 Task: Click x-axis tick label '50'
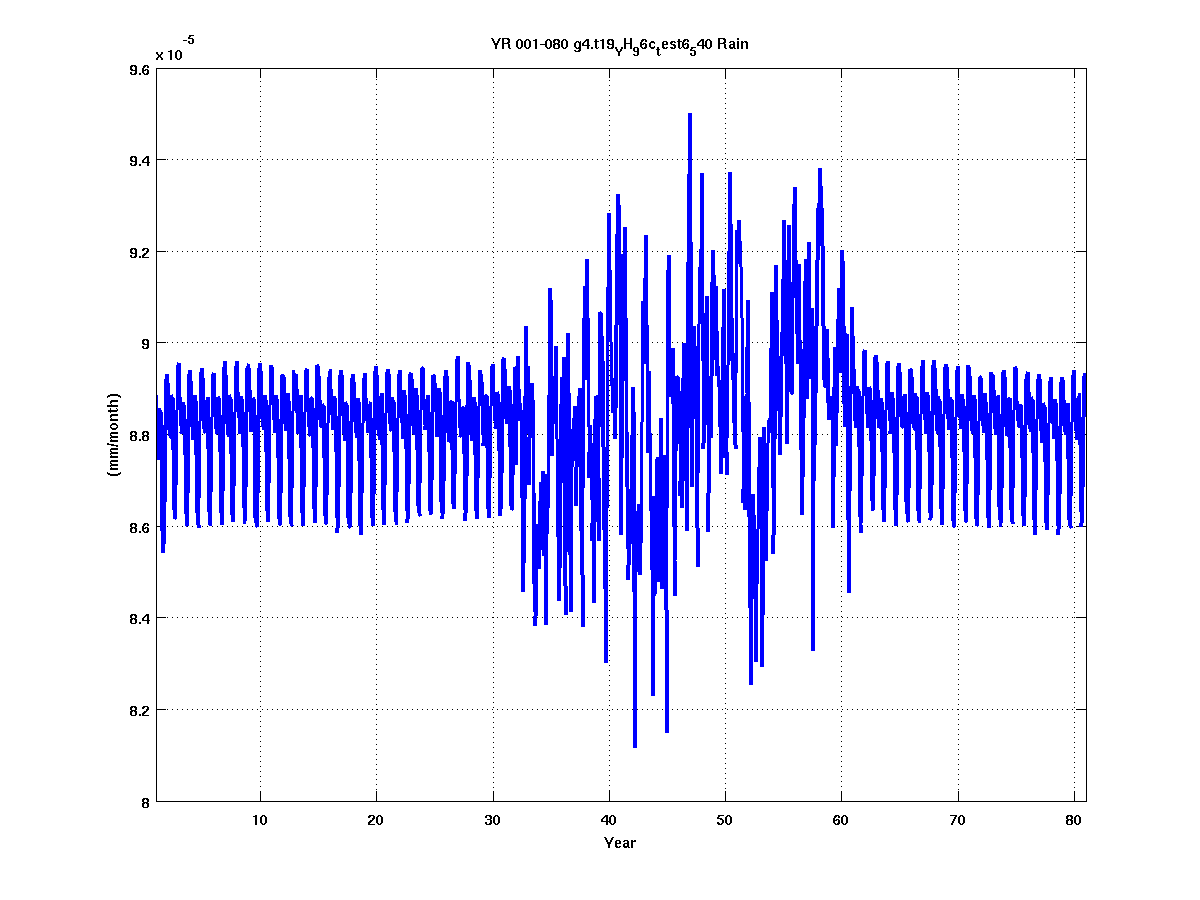point(725,819)
